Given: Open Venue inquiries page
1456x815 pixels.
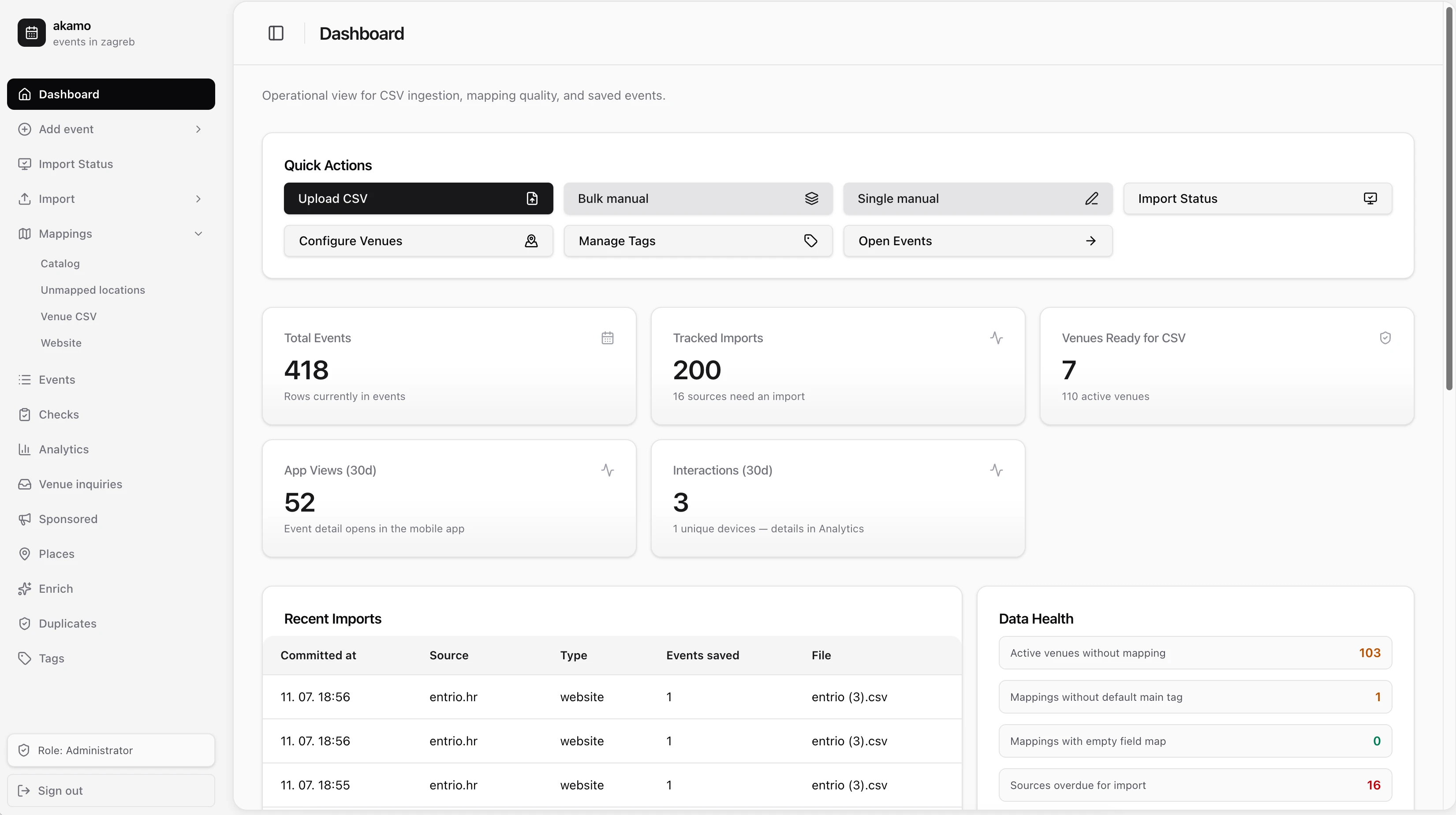Looking at the screenshot, I should point(111,484).
